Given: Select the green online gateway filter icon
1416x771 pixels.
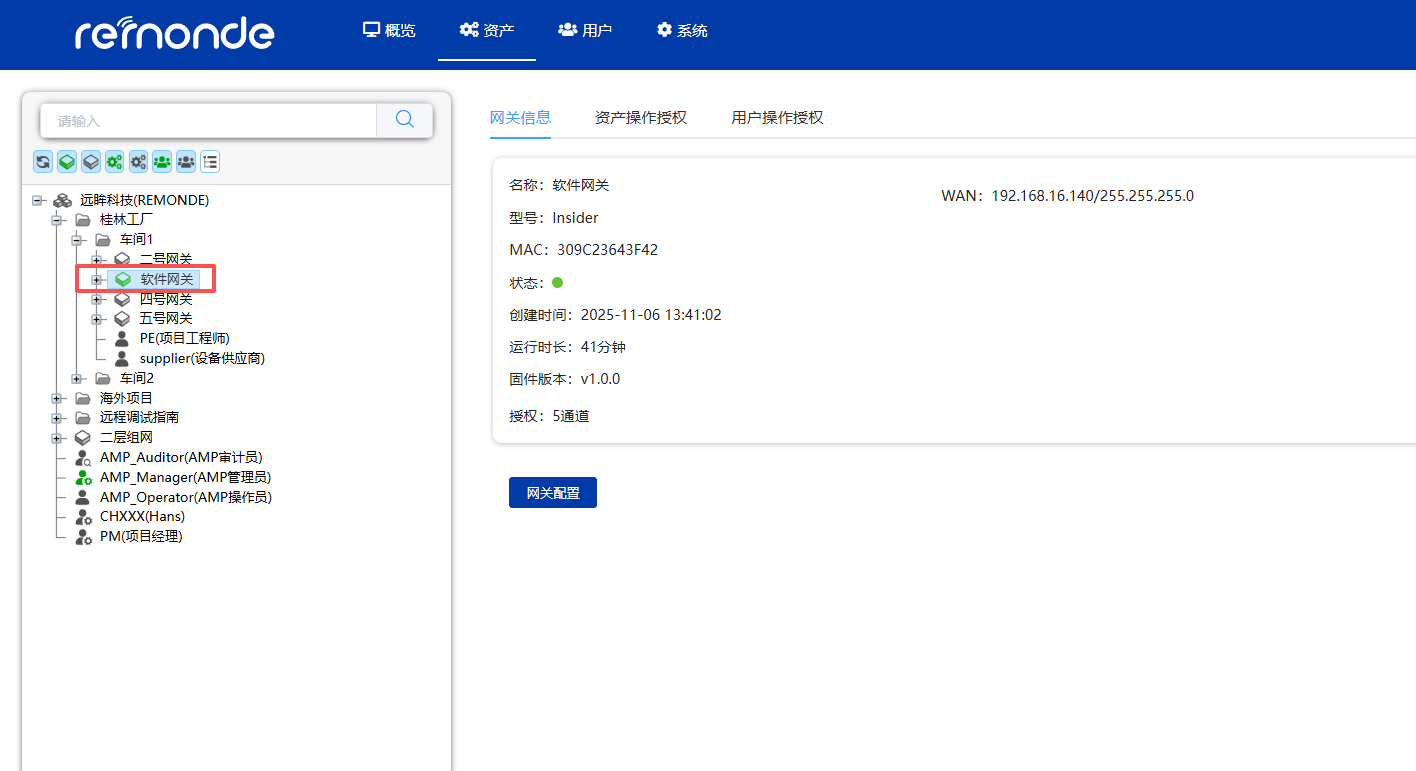Looking at the screenshot, I should [66, 161].
